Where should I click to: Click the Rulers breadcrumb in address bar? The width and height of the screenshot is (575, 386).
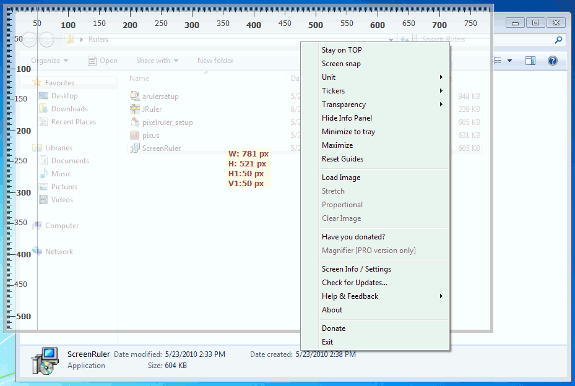[98, 39]
